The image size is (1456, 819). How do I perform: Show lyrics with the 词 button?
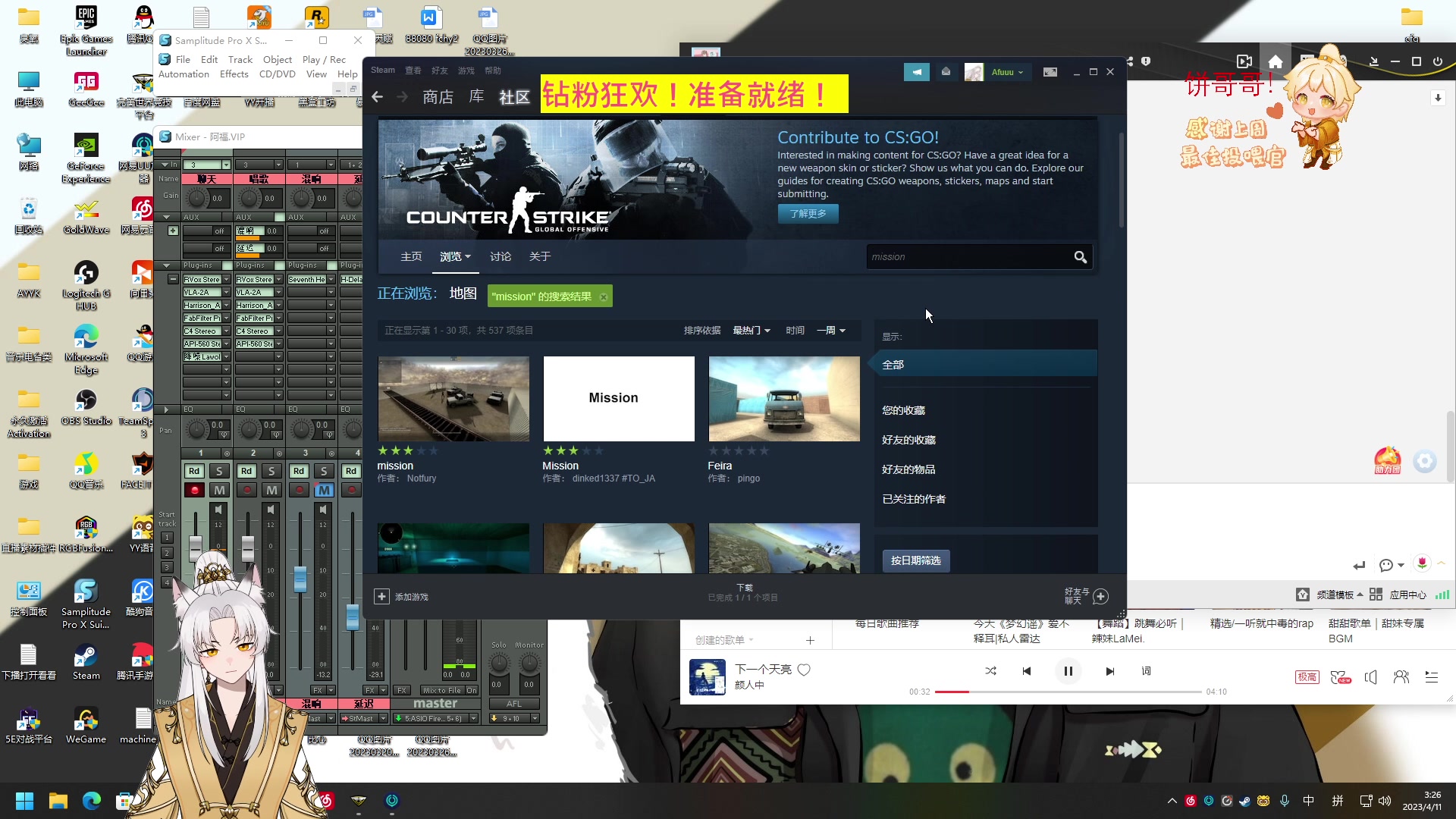[1147, 671]
